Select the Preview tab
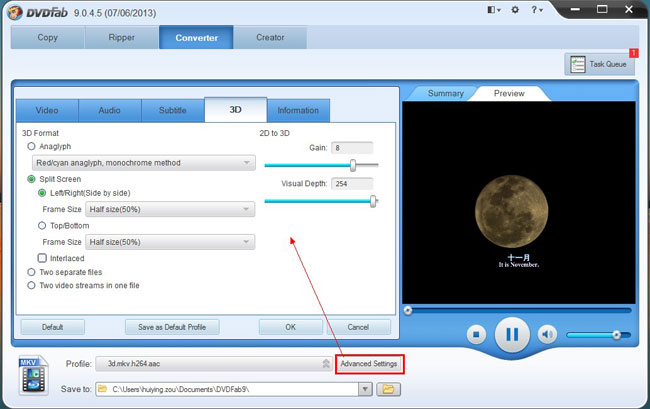Image resolution: width=650 pixels, height=409 pixels. 509,93
